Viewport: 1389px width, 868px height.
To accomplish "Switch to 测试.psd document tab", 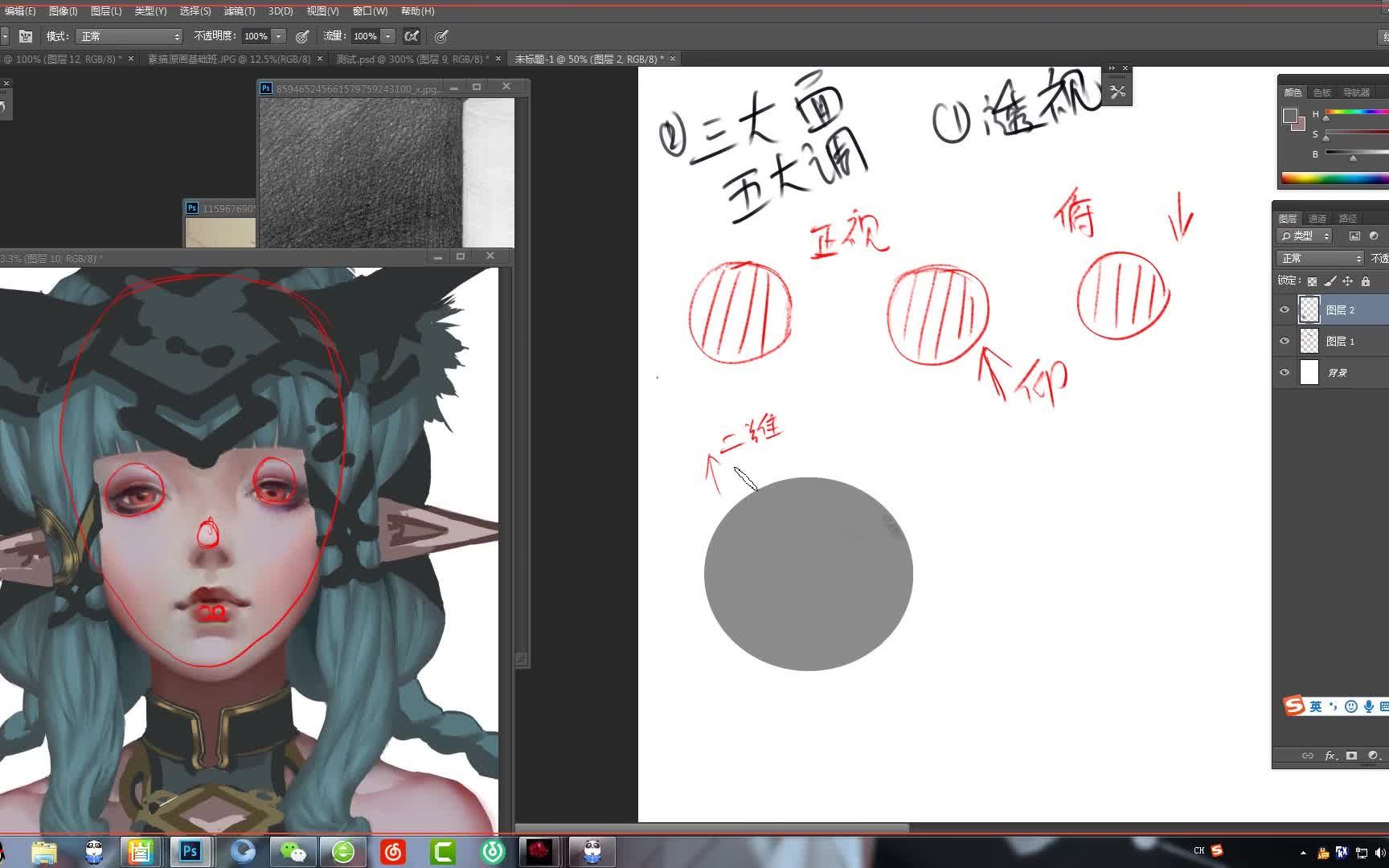I will point(412,59).
